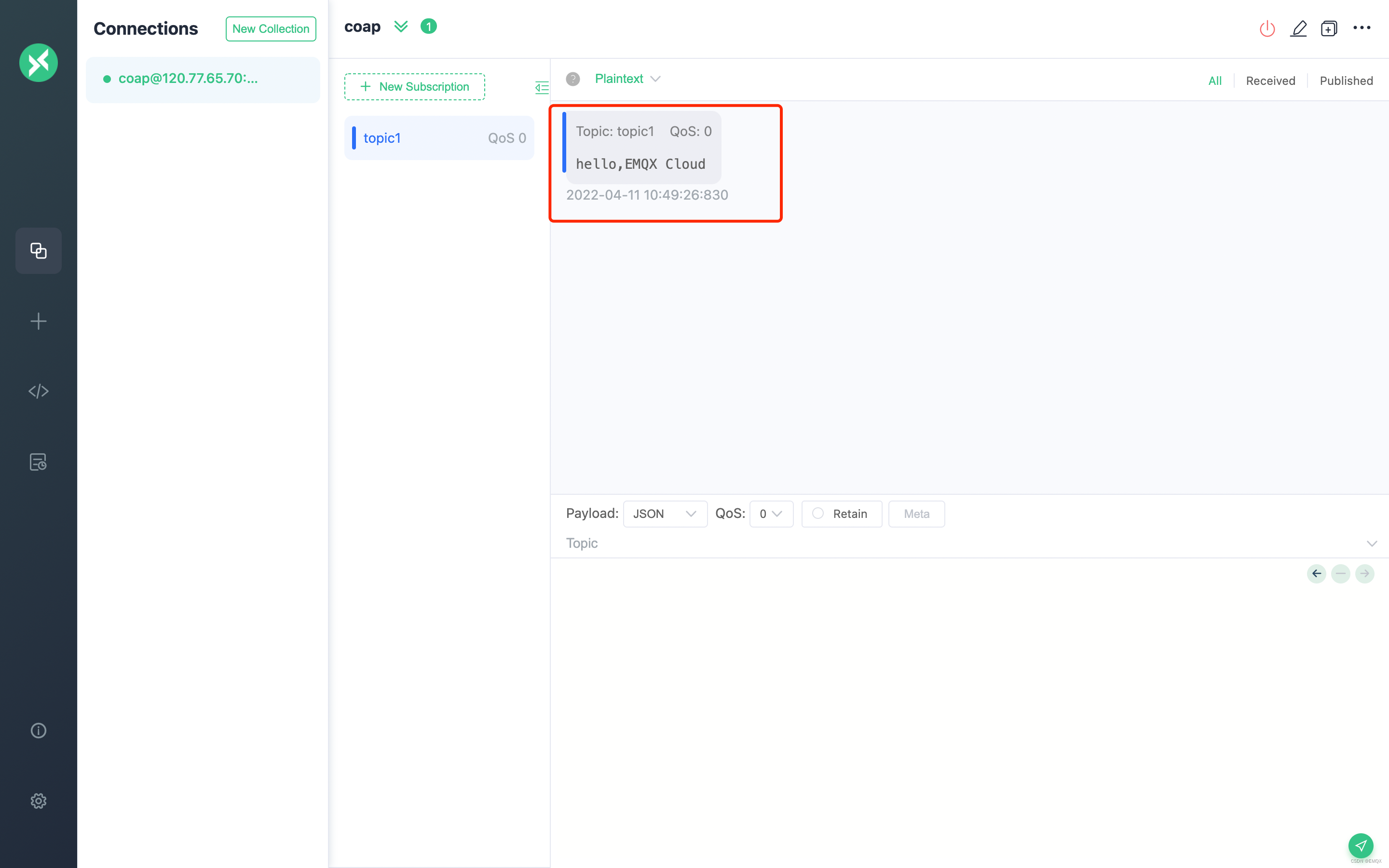Click the Topic input field
Viewport: 1389px width, 868px height.
click(x=970, y=542)
